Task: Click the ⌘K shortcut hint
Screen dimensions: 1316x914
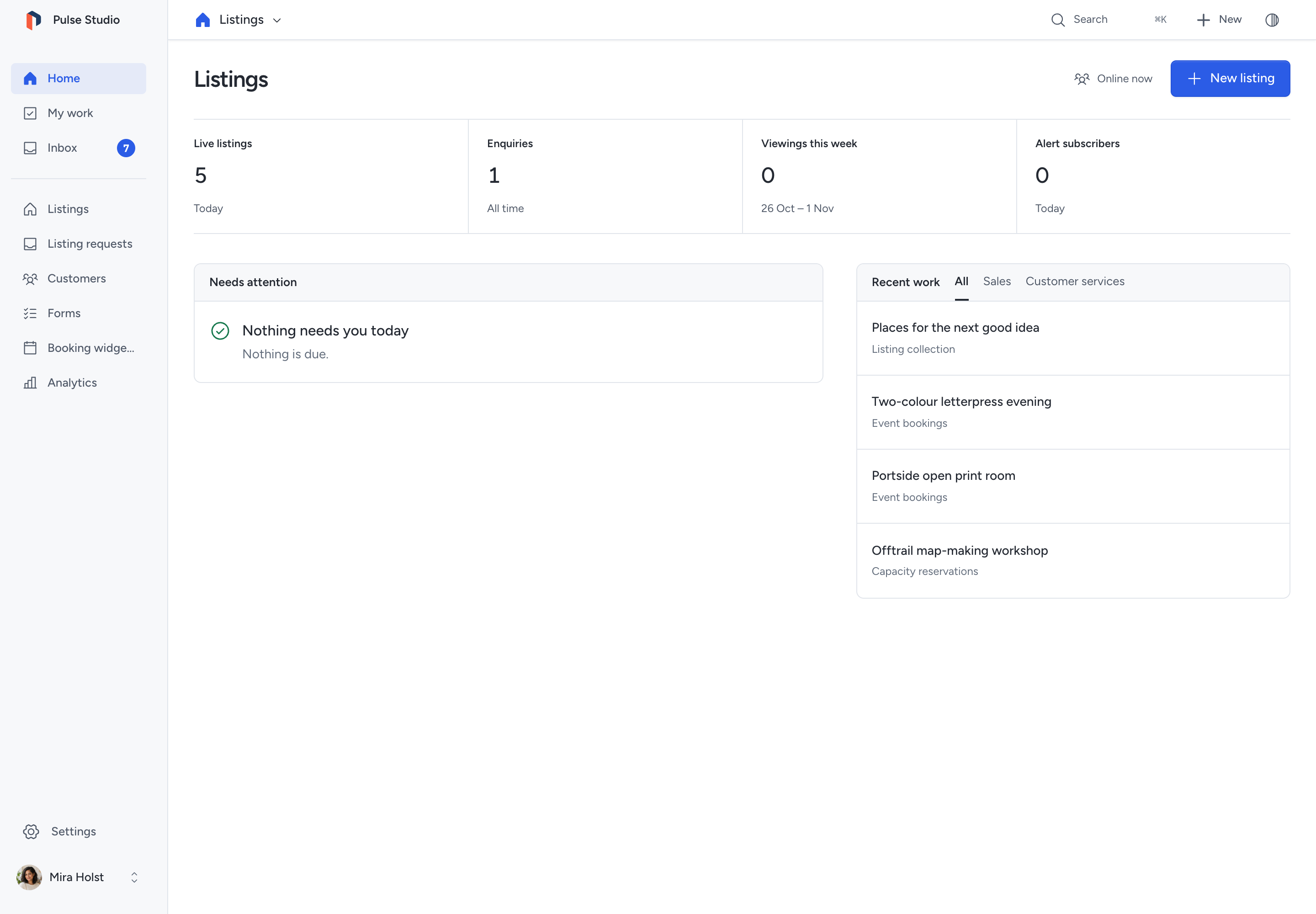Action: point(1160,20)
